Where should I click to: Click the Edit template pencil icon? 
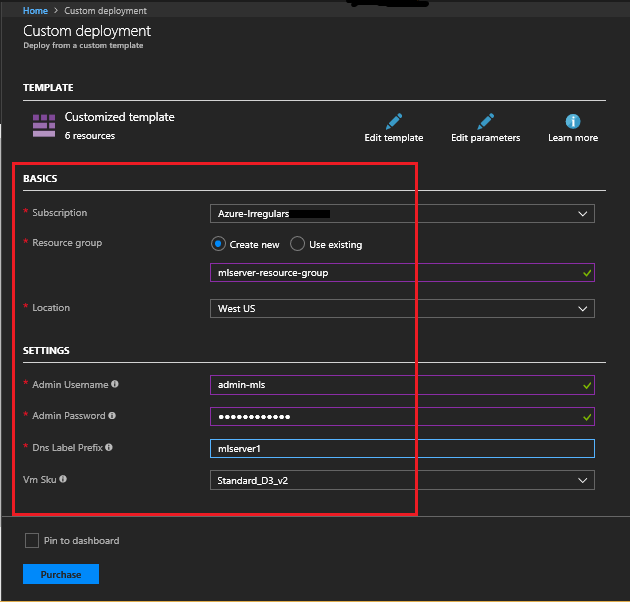394,121
